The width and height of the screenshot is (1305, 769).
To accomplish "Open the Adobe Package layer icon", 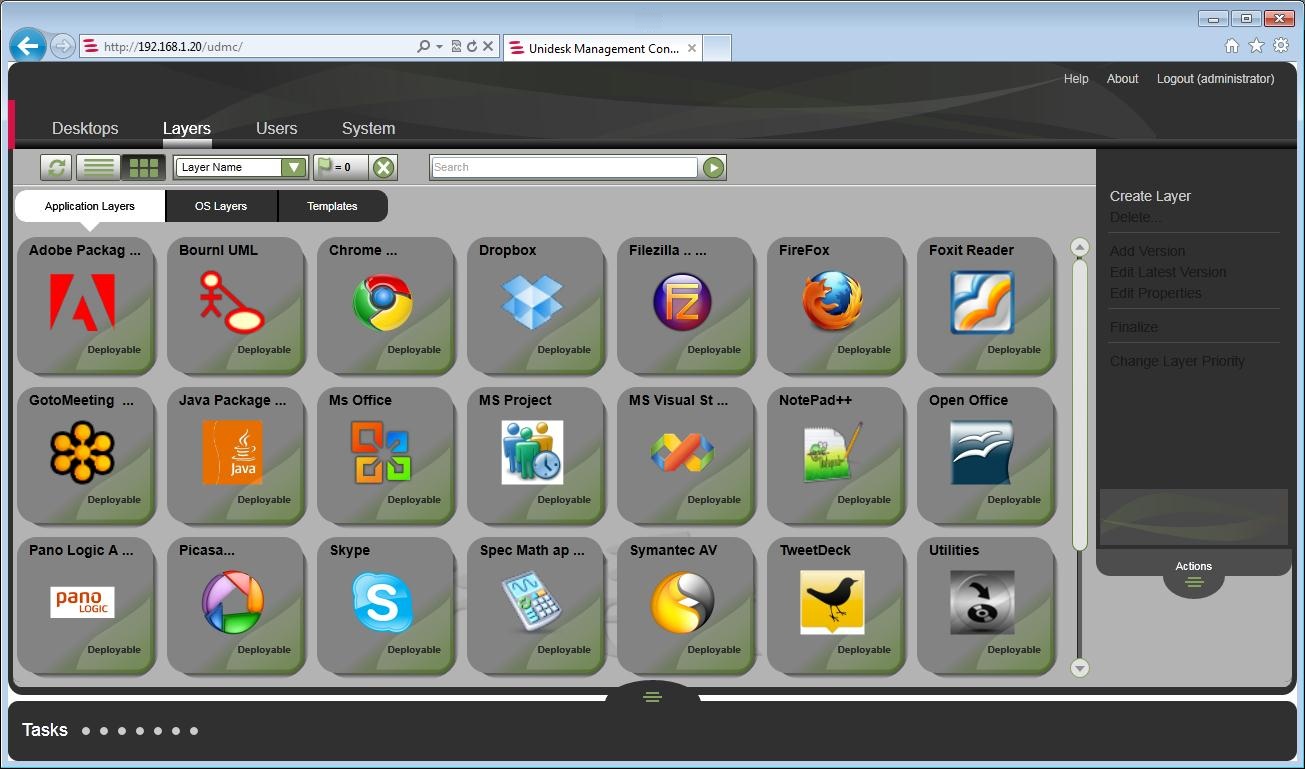I will (82, 302).
